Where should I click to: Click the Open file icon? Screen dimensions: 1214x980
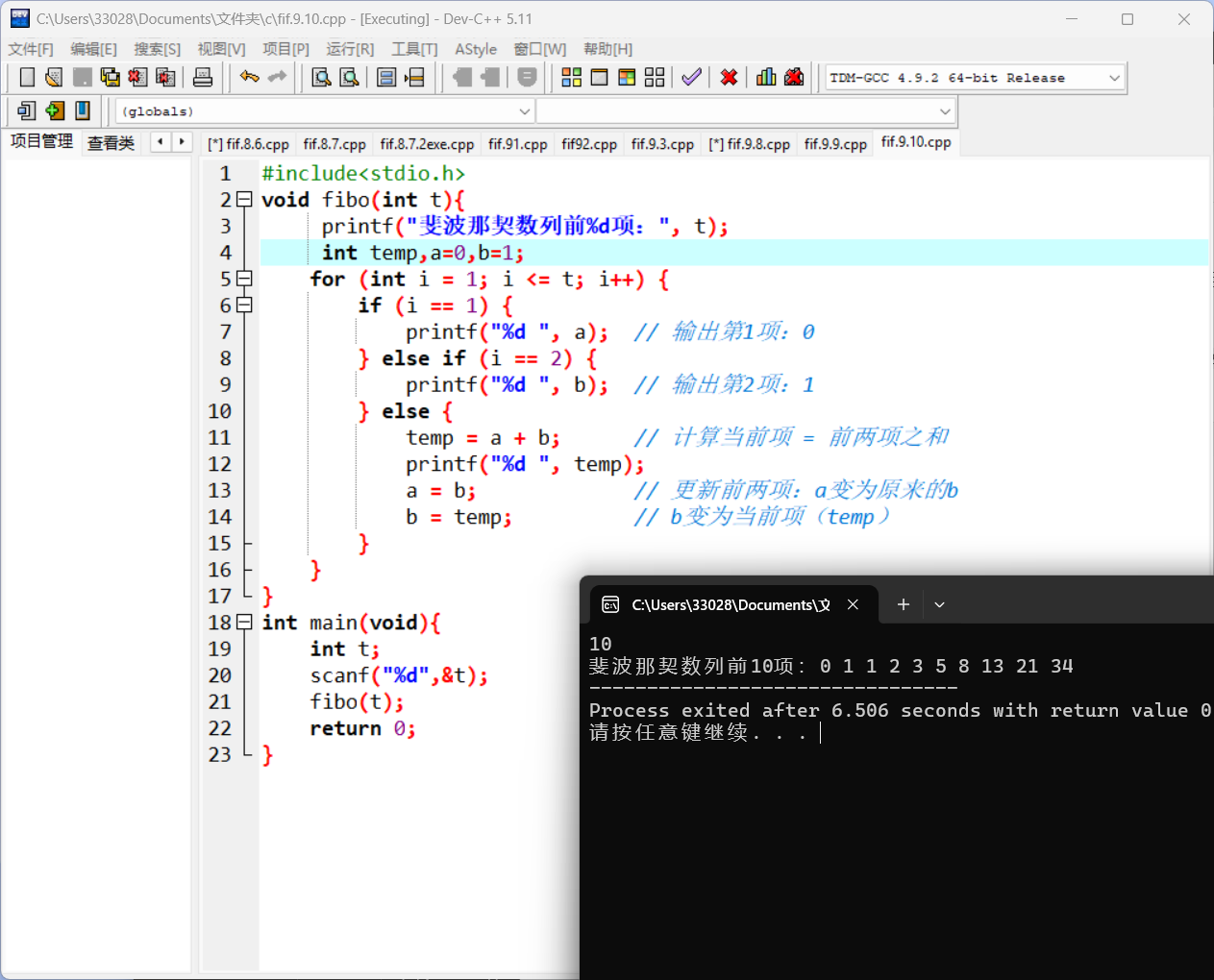click(54, 78)
